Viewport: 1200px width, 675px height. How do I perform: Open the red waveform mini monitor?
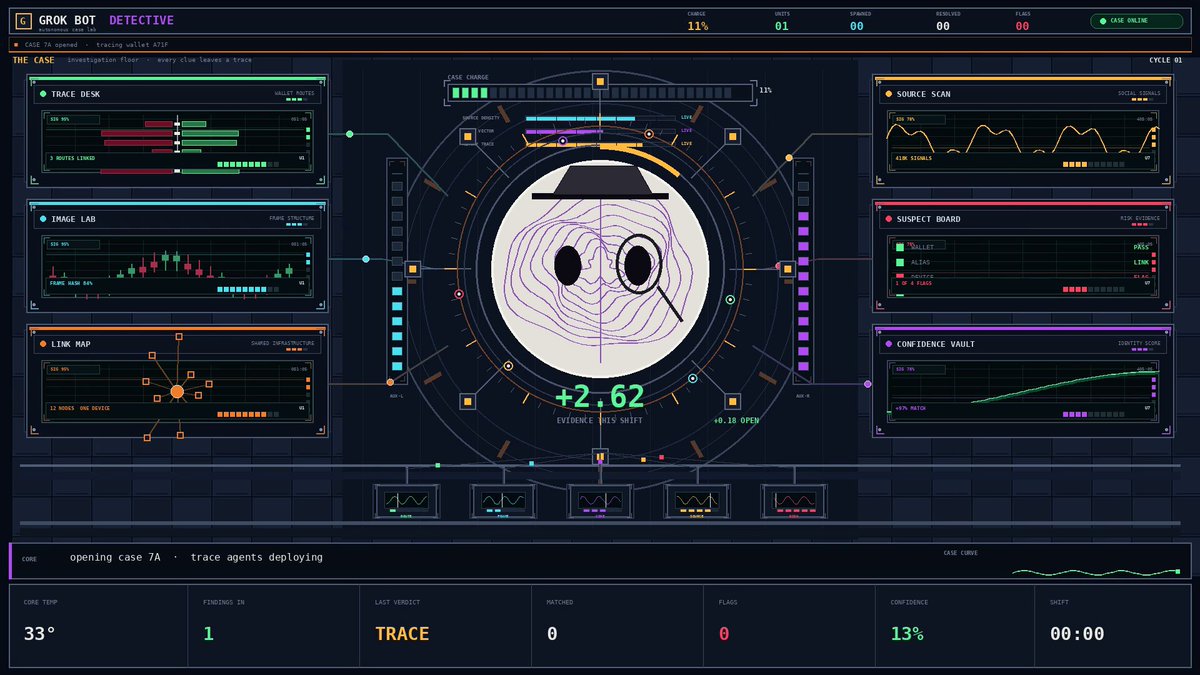(x=794, y=501)
